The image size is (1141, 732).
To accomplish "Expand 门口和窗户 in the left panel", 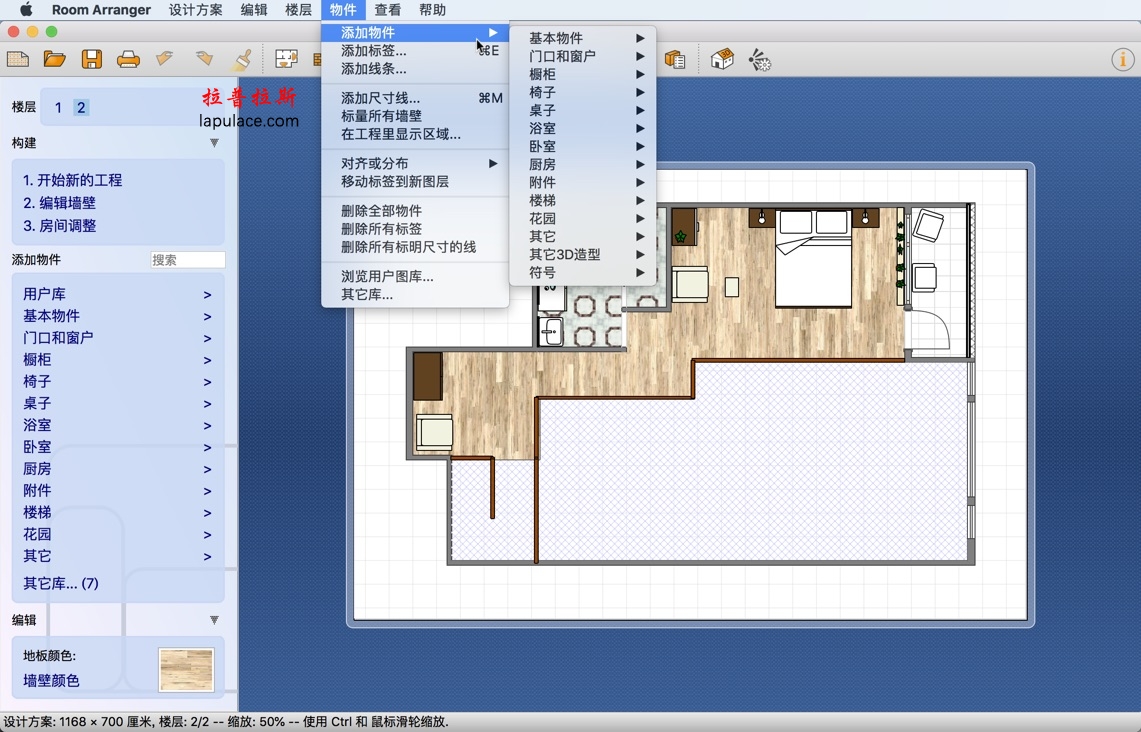I will tap(118, 338).
